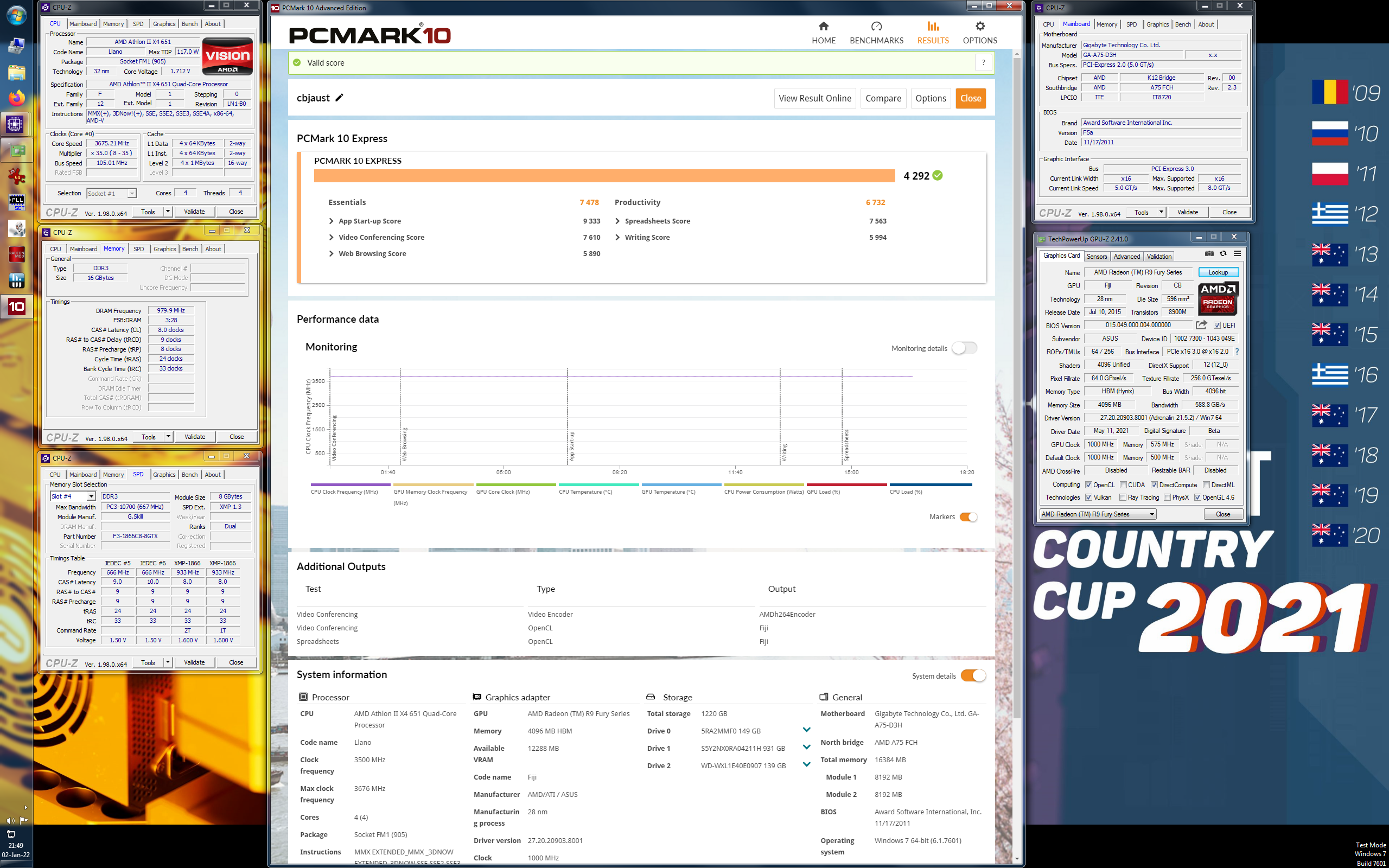Open Mainboard tab in top-left CPU-Z
The image size is (1389, 868).
click(x=82, y=24)
